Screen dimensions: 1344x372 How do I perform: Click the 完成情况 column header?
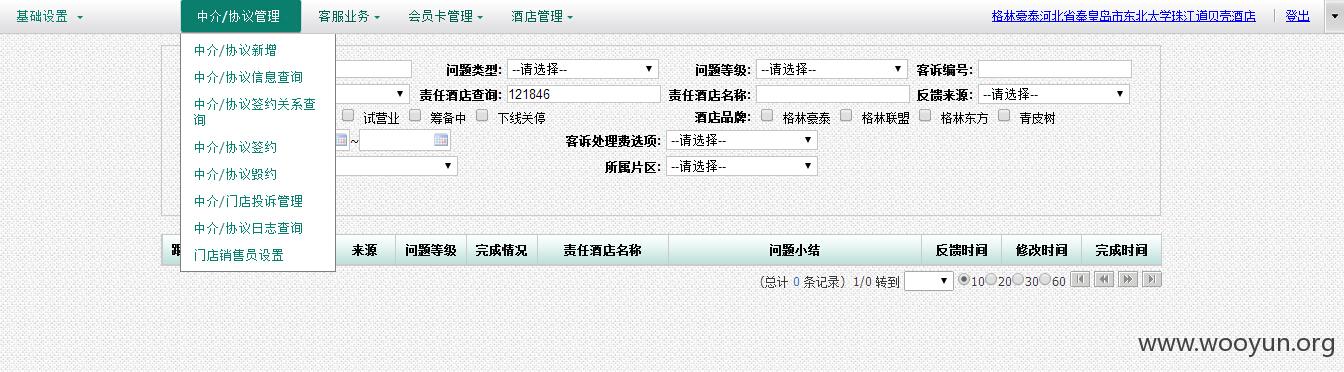(501, 250)
